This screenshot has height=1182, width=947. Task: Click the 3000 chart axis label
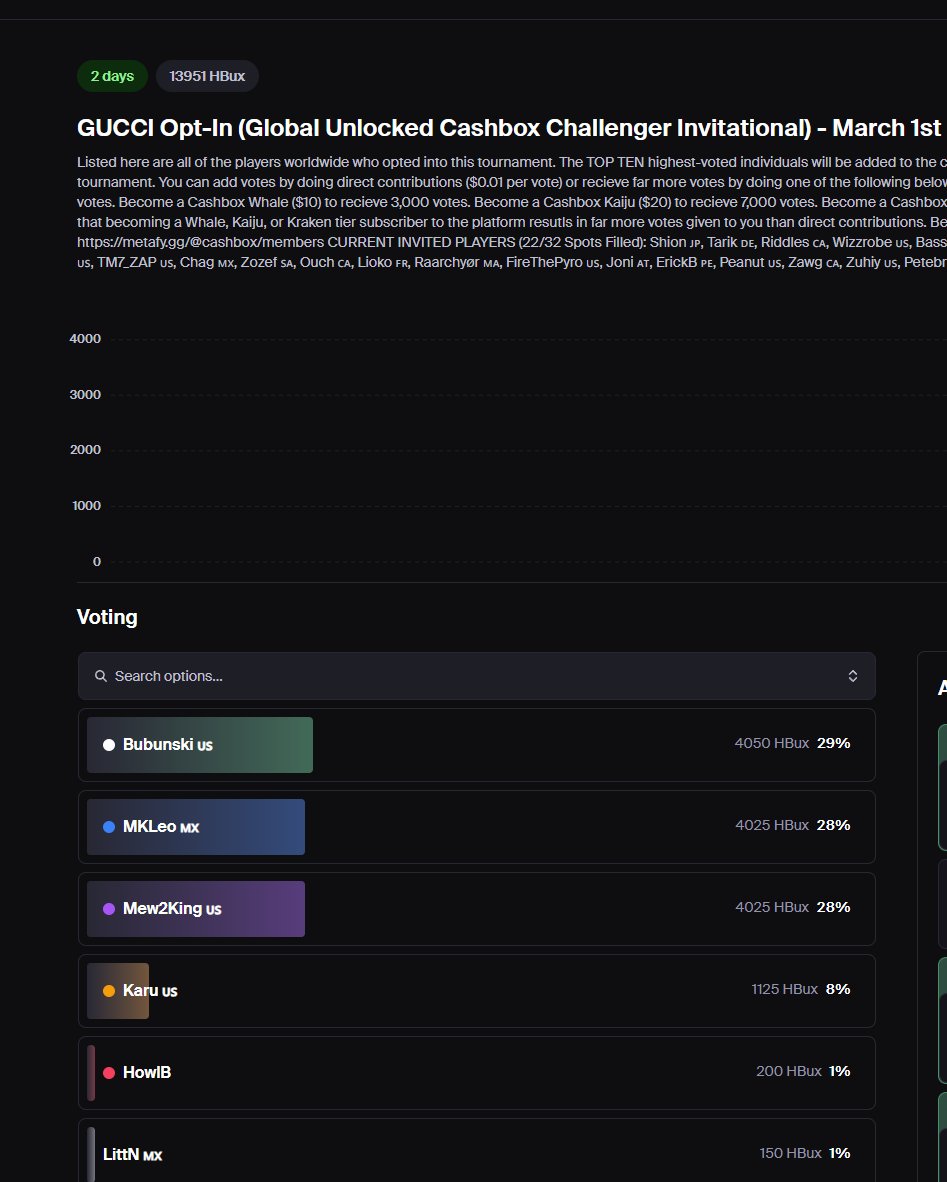85,395
